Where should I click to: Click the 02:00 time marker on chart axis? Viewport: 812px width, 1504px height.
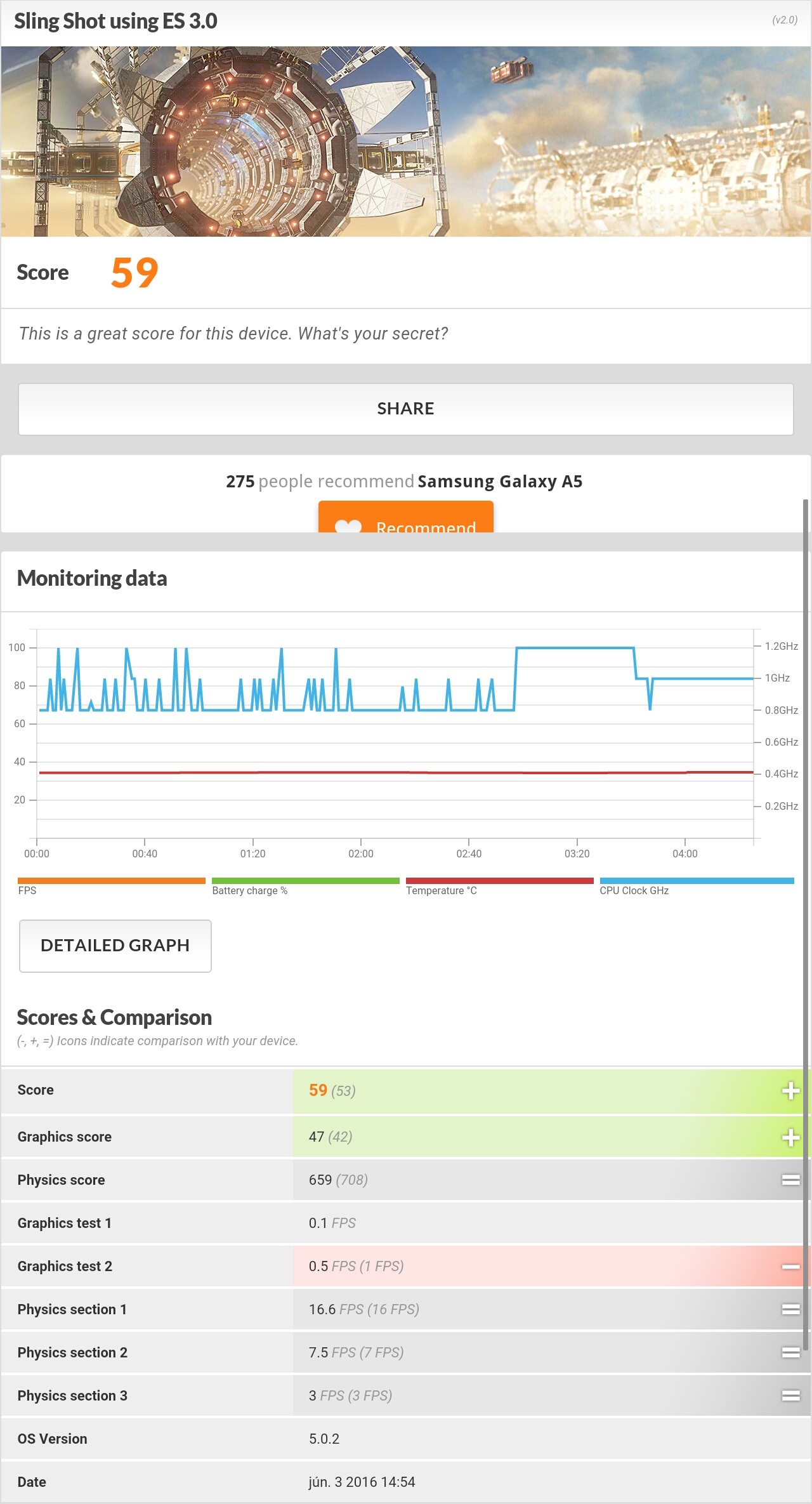[361, 854]
